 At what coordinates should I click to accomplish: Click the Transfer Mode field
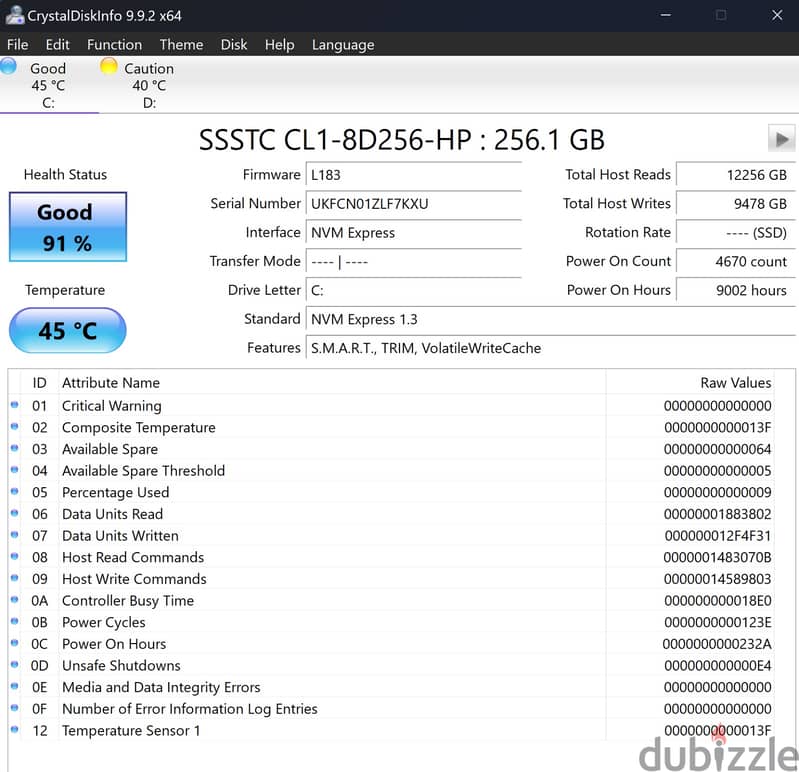pyautogui.click(x=414, y=261)
